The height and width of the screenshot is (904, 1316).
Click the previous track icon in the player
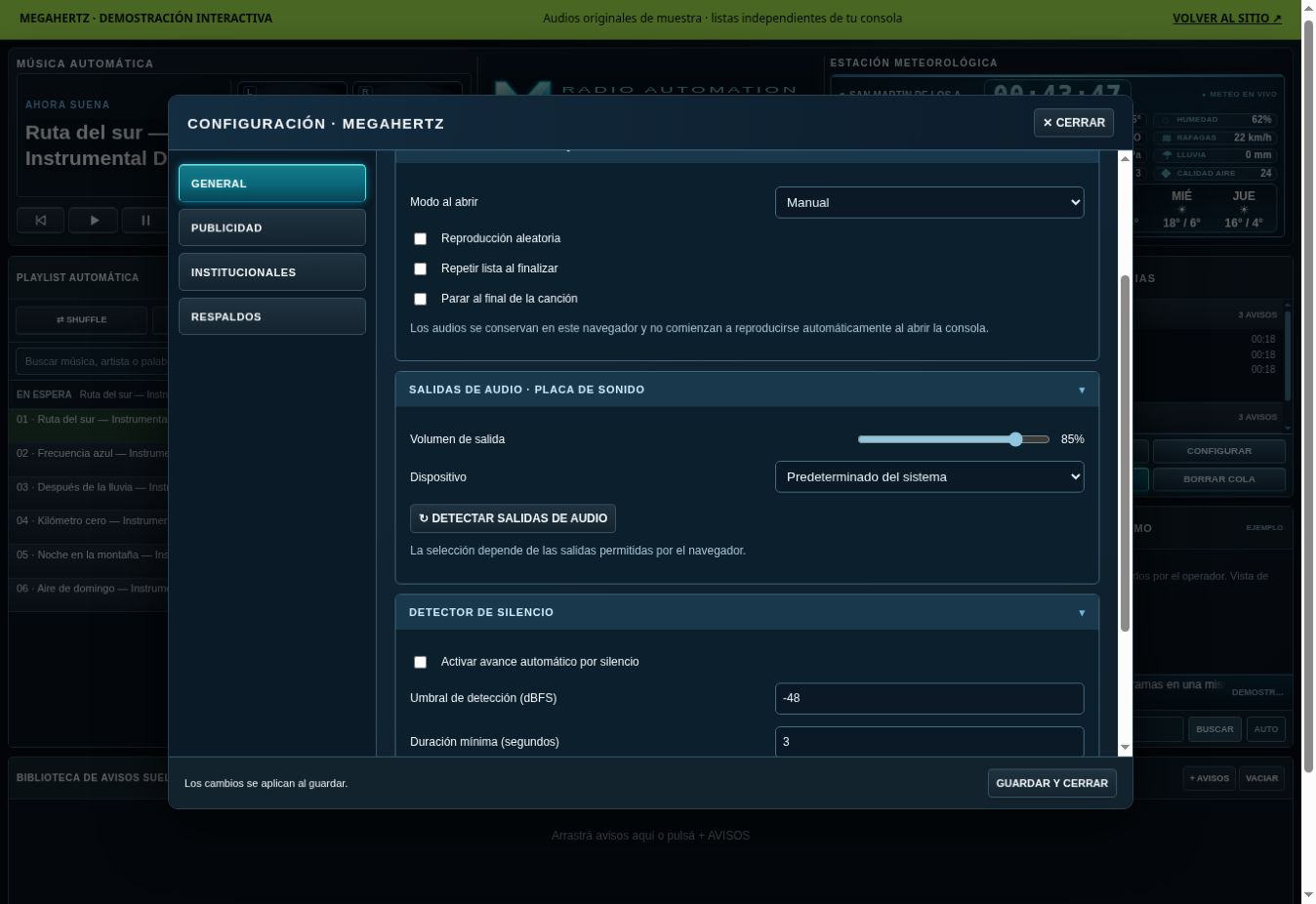pyautogui.click(x=40, y=221)
